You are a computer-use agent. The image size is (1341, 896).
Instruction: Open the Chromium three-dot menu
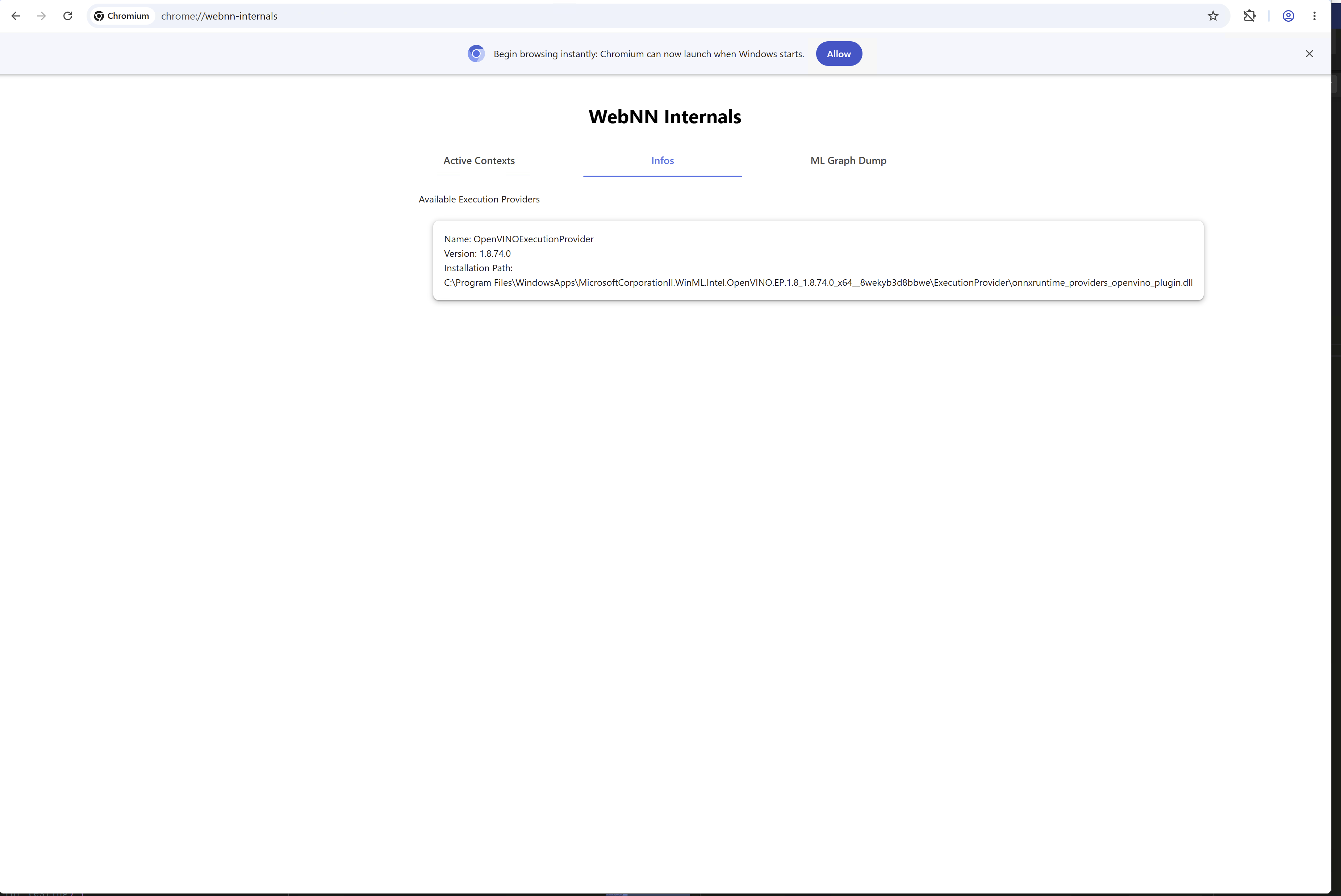[x=1315, y=16]
